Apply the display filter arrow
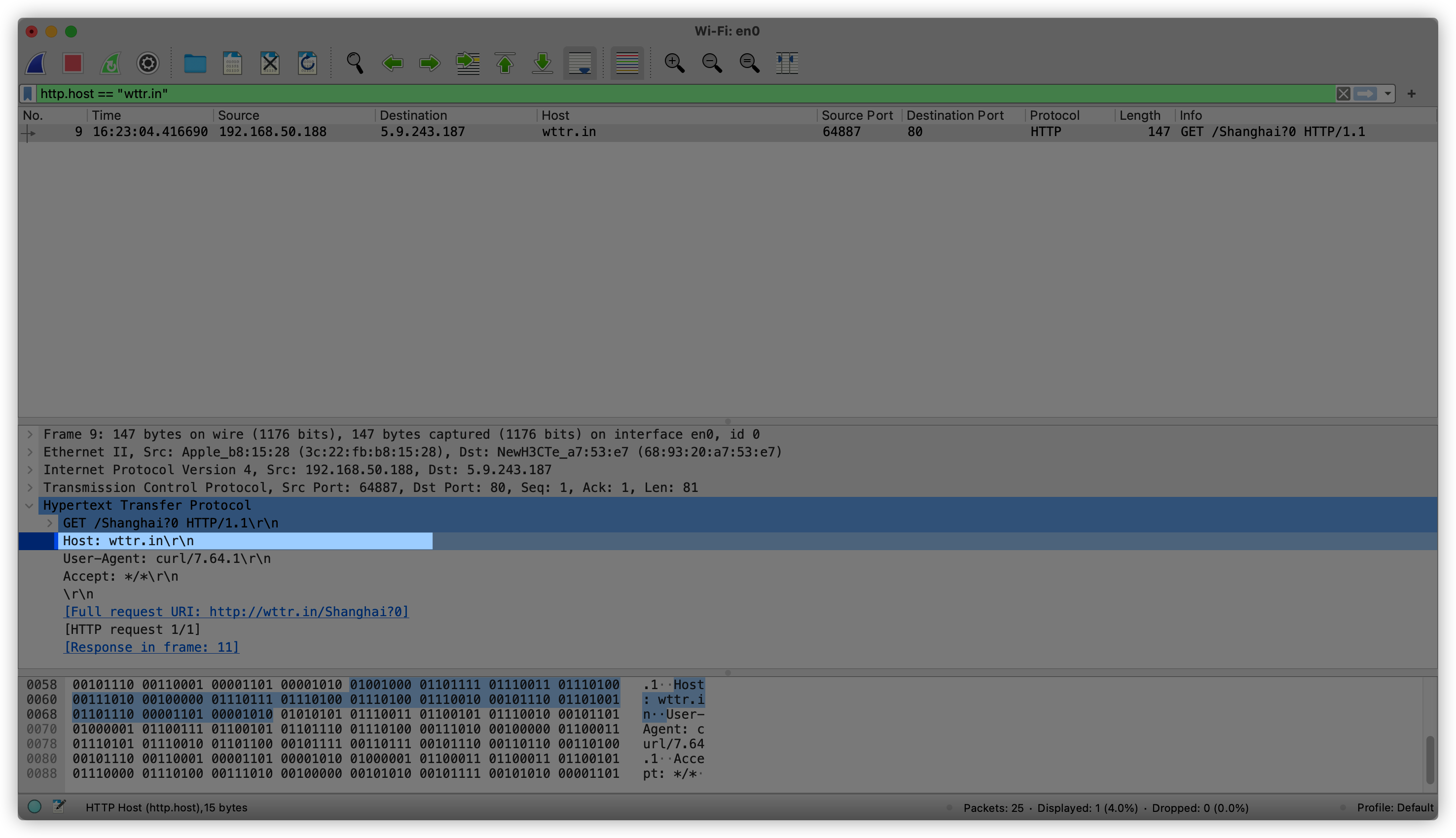This screenshot has height=838, width=1456. [x=1366, y=94]
